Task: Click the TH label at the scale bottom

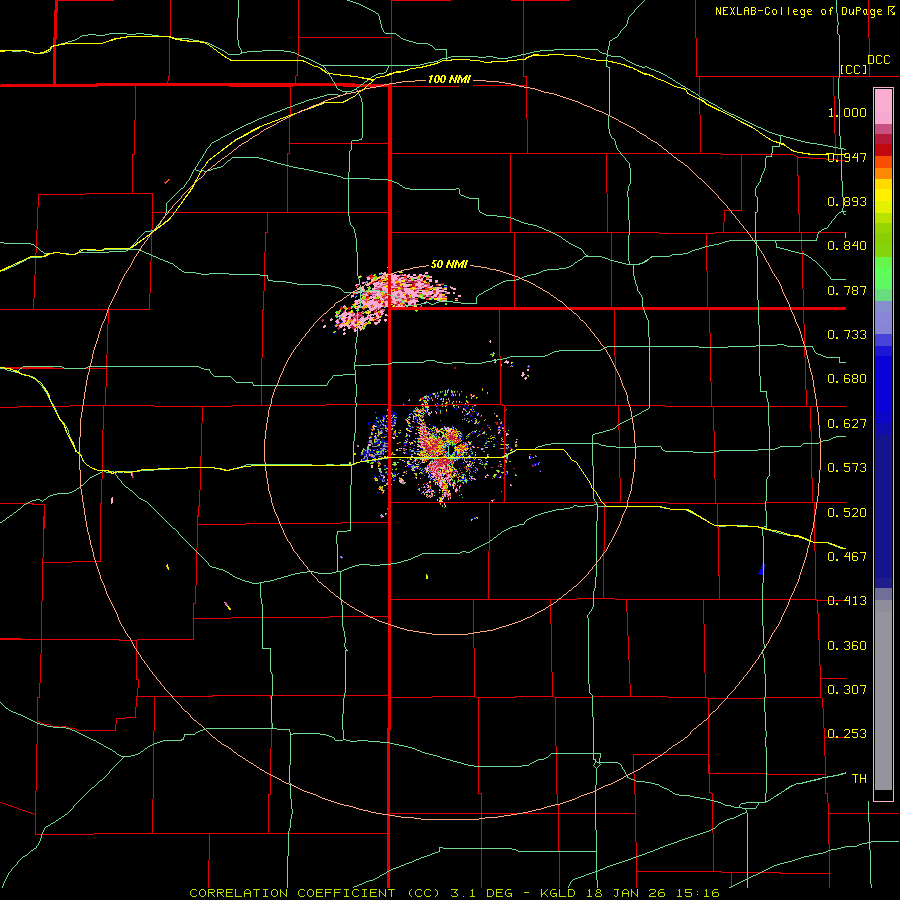Action: pos(859,779)
